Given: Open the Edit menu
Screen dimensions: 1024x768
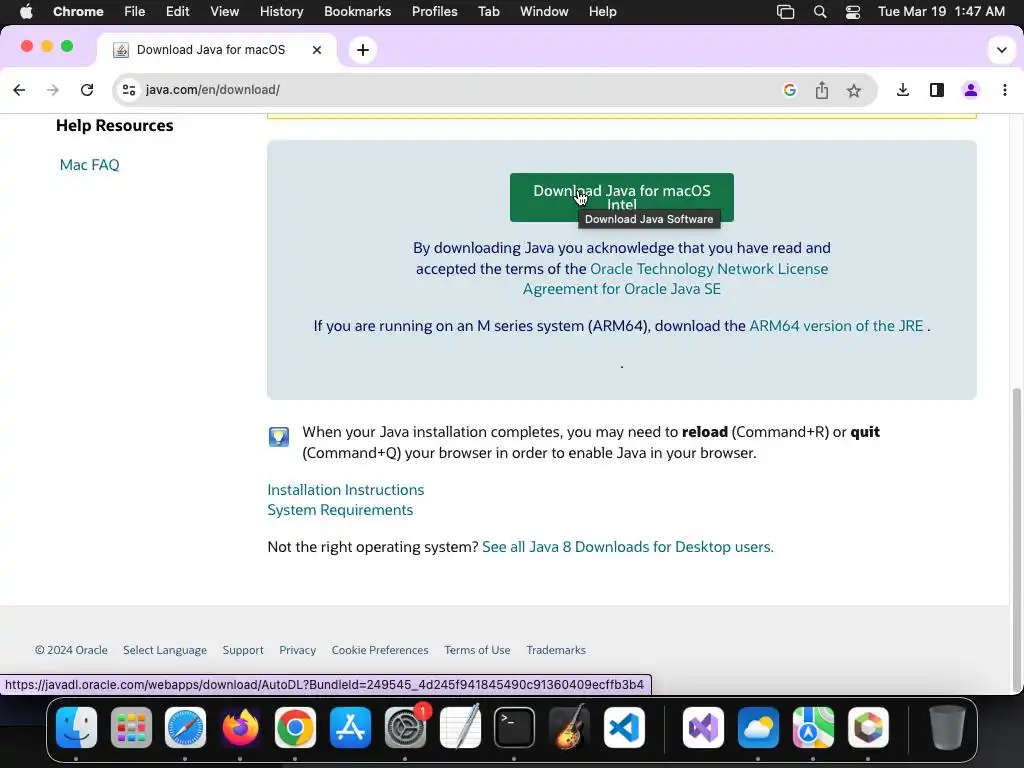Looking at the screenshot, I should point(177,12).
